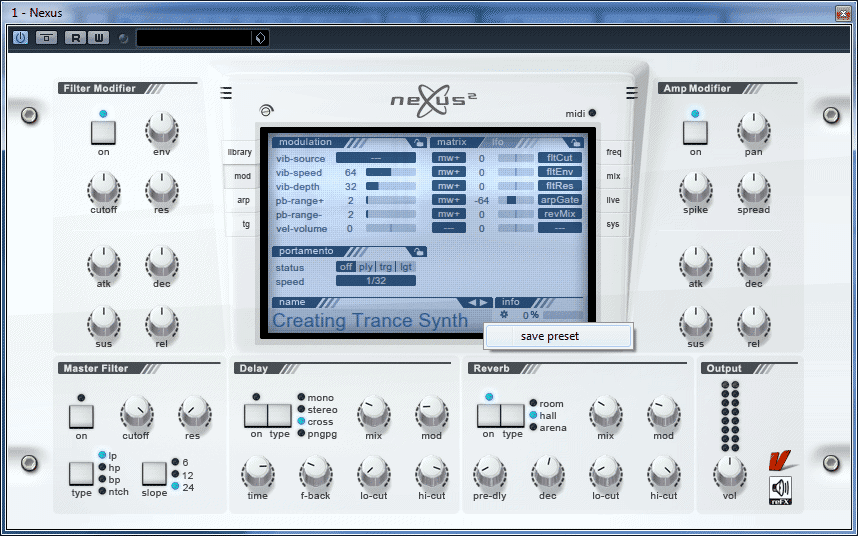Go to previous preset with left arrow
This screenshot has width=858, height=536.
pyautogui.click(x=472, y=302)
